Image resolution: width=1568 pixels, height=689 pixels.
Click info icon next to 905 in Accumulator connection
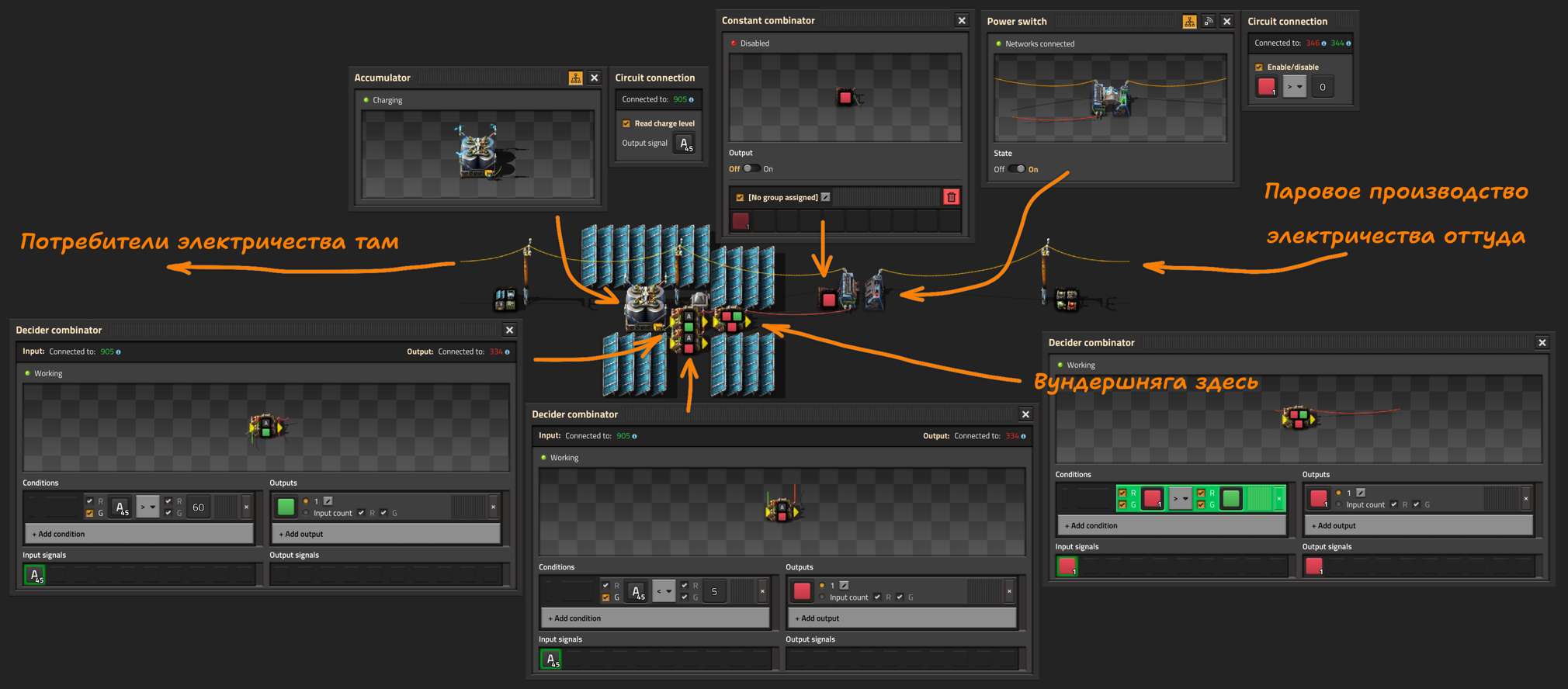[x=692, y=99]
